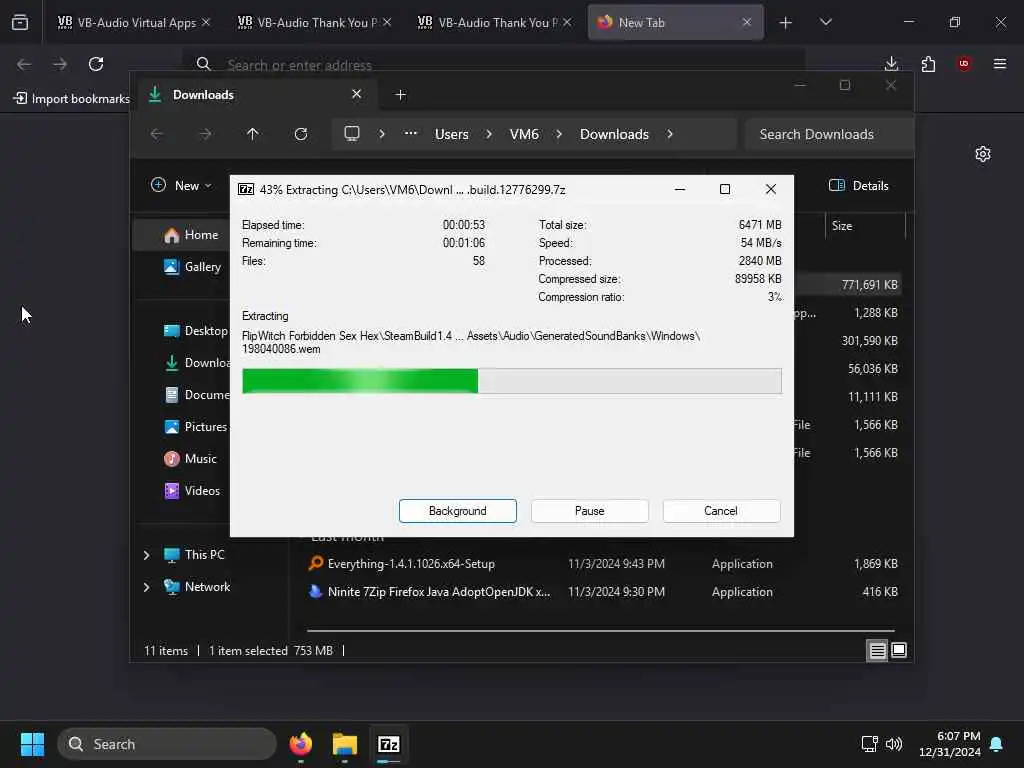Screen dimensions: 1024x768
Task: Select Everything-1.4.1.1026.x64-Setup file
Action: 411,564
